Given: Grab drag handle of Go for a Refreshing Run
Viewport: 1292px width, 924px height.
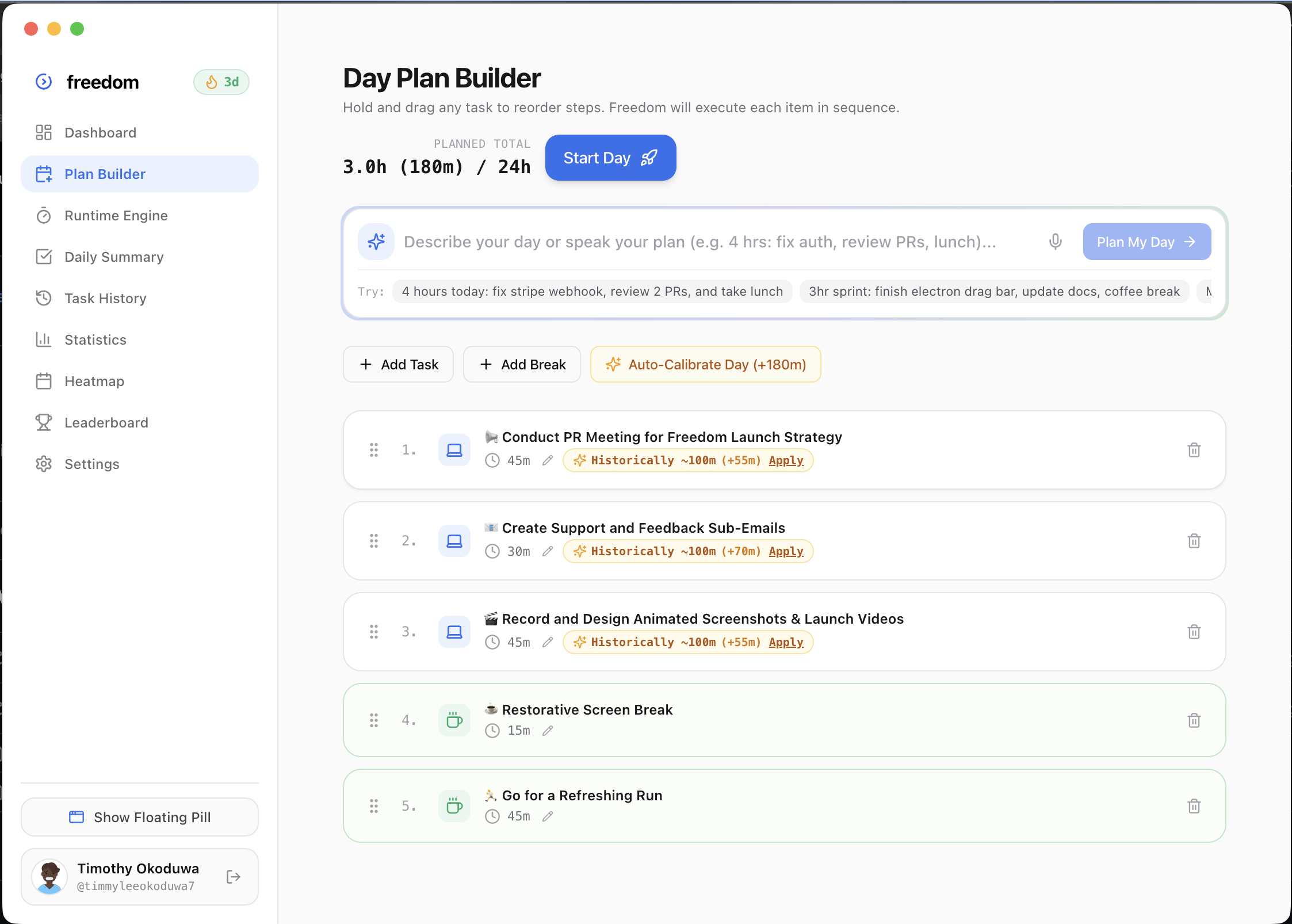Looking at the screenshot, I should point(374,806).
